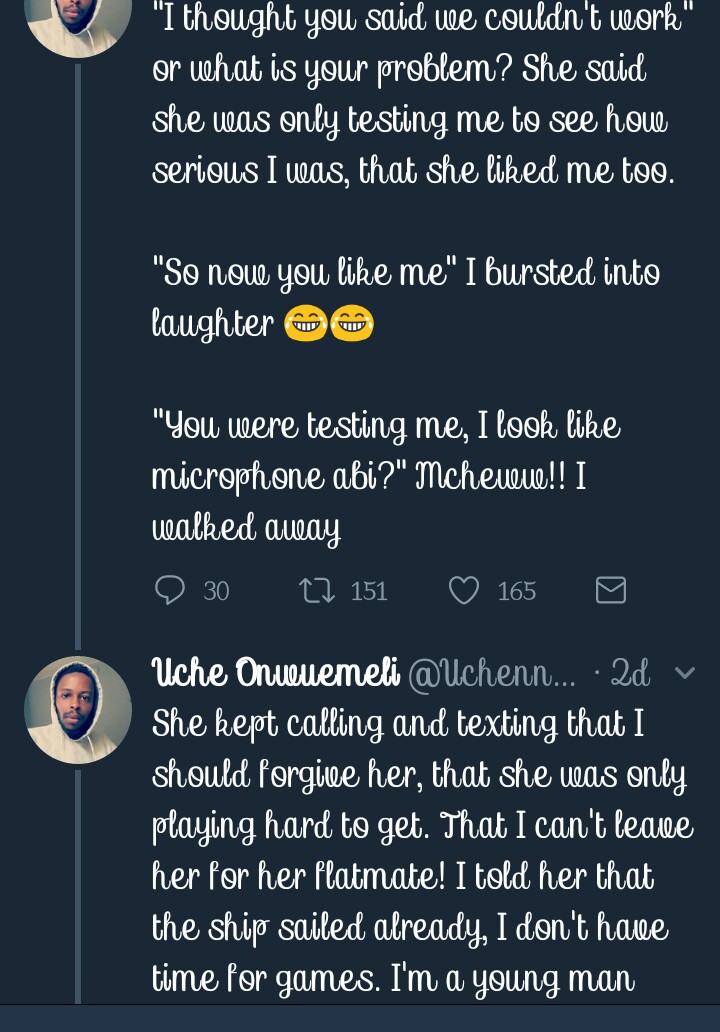Open tweet via the 2d timestamp
Viewport: 720px width, 1032px height.
630,674
